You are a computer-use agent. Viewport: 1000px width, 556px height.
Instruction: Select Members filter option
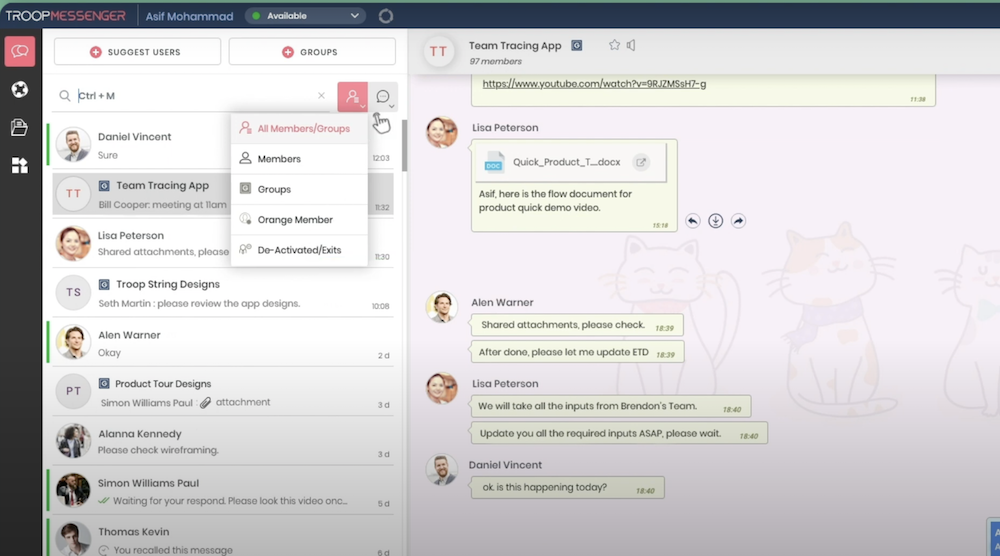(x=299, y=159)
